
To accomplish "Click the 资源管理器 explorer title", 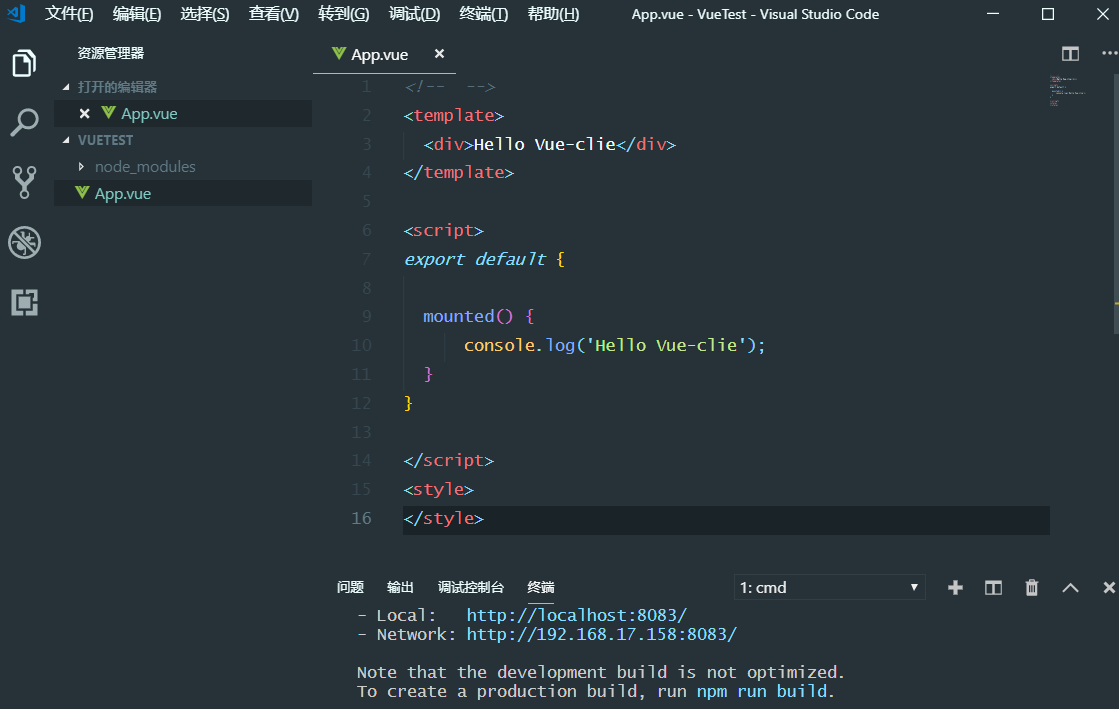I will [x=111, y=54].
